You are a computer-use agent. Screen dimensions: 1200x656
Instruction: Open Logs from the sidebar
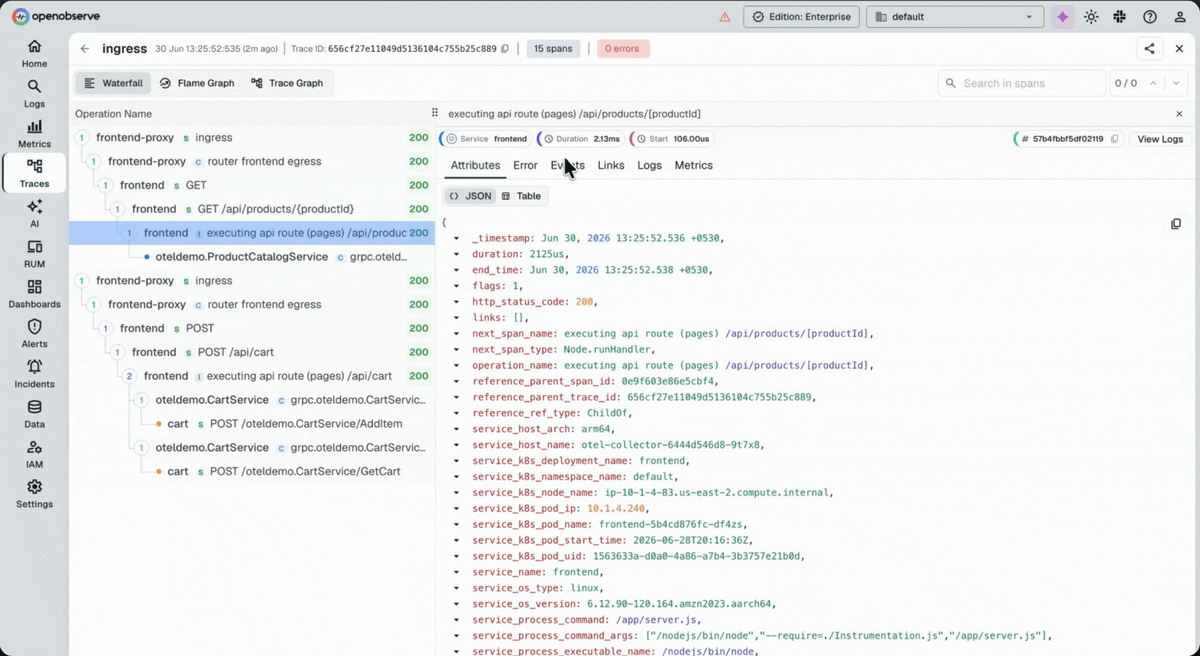pyautogui.click(x=34, y=94)
